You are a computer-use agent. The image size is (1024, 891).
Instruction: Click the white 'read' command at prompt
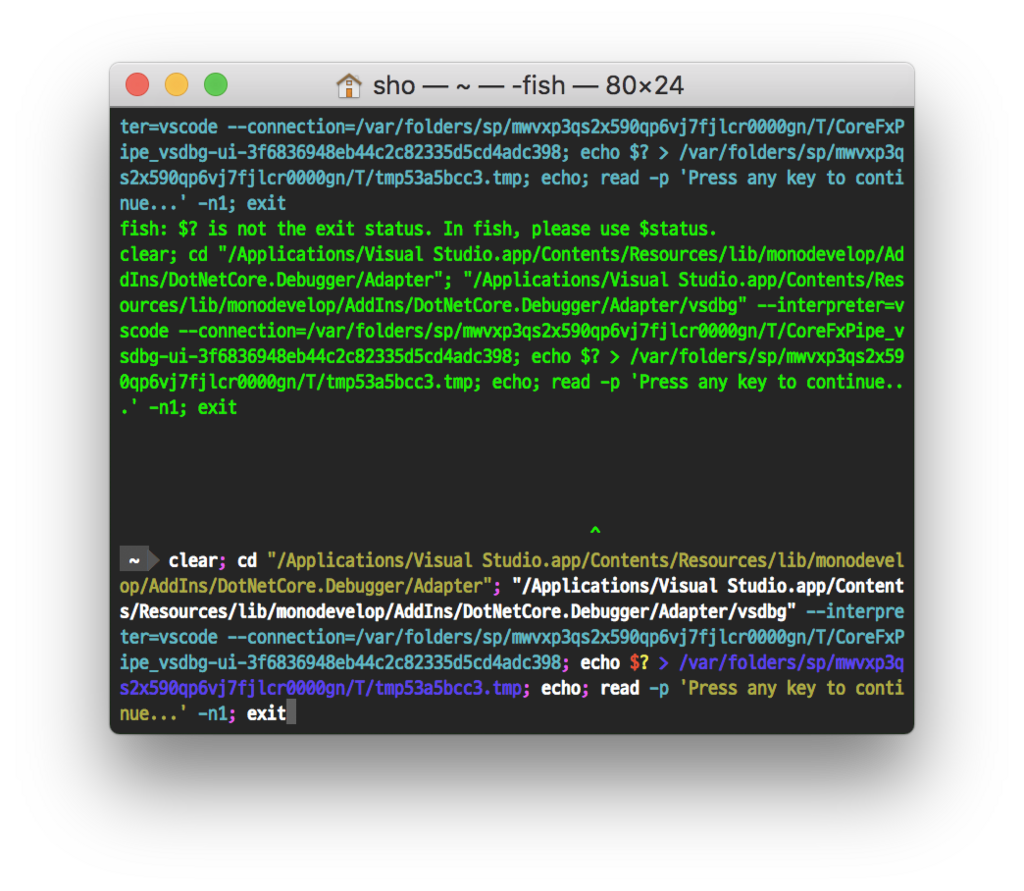pos(620,688)
